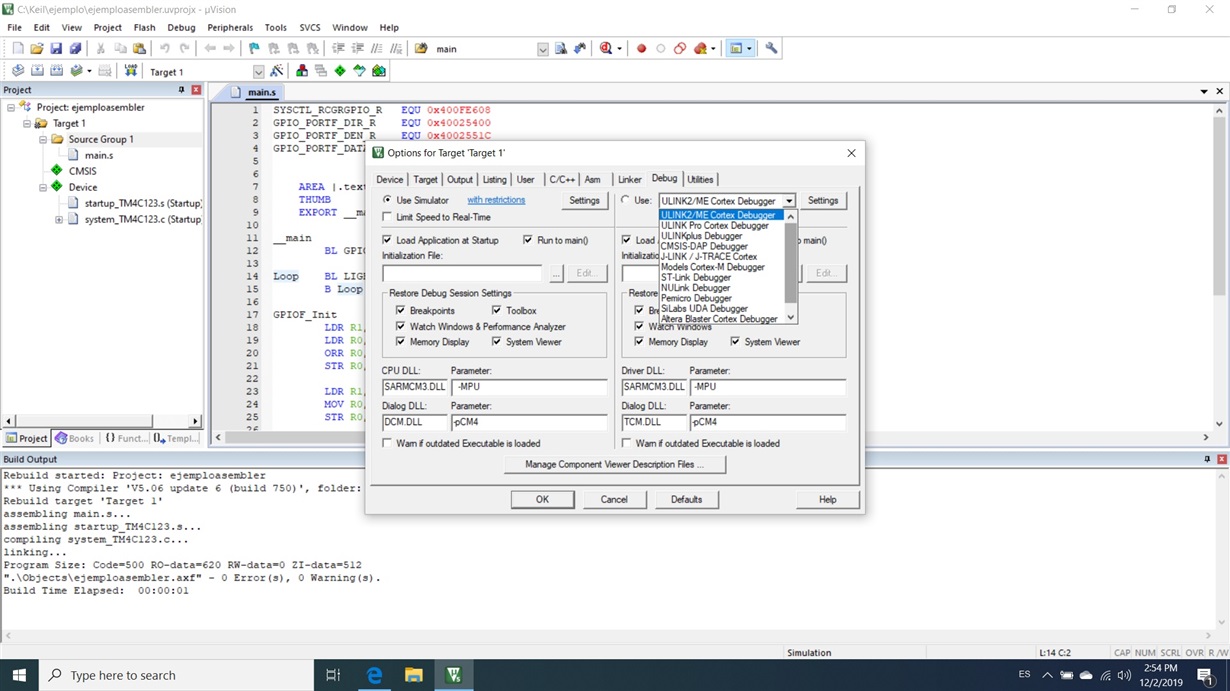
Task: Open Microsoft Edge from taskbar
Action: [x=374, y=676]
